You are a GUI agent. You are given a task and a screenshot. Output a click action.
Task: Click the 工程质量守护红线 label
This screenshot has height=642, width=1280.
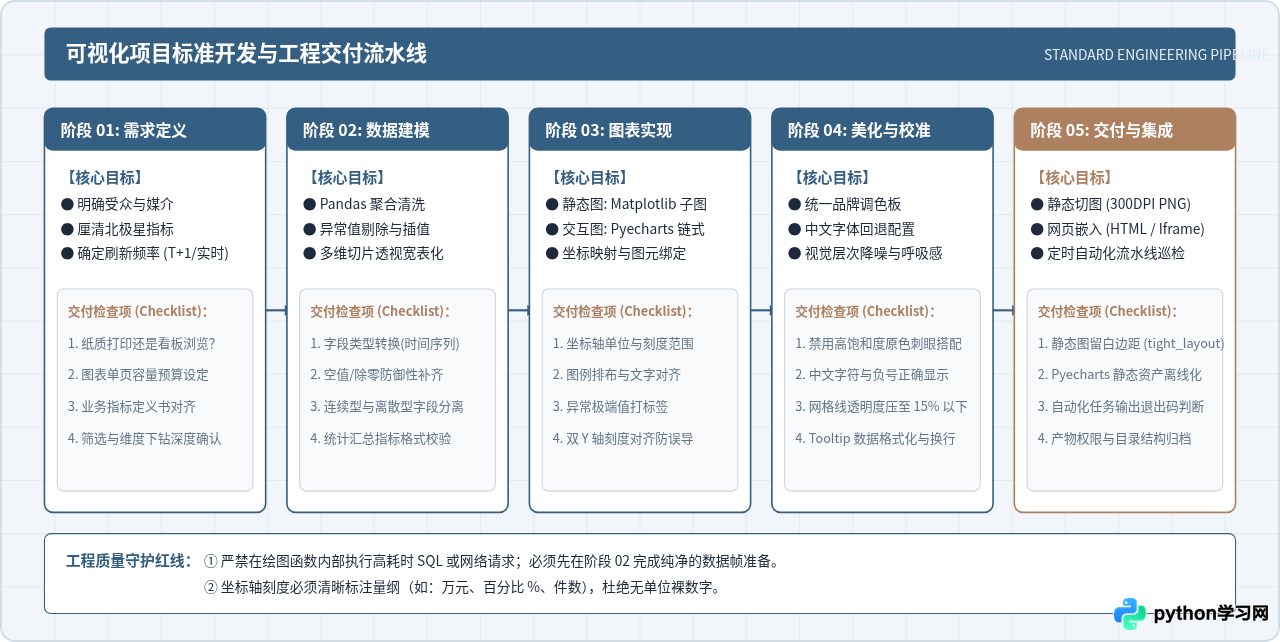tap(129, 561)
